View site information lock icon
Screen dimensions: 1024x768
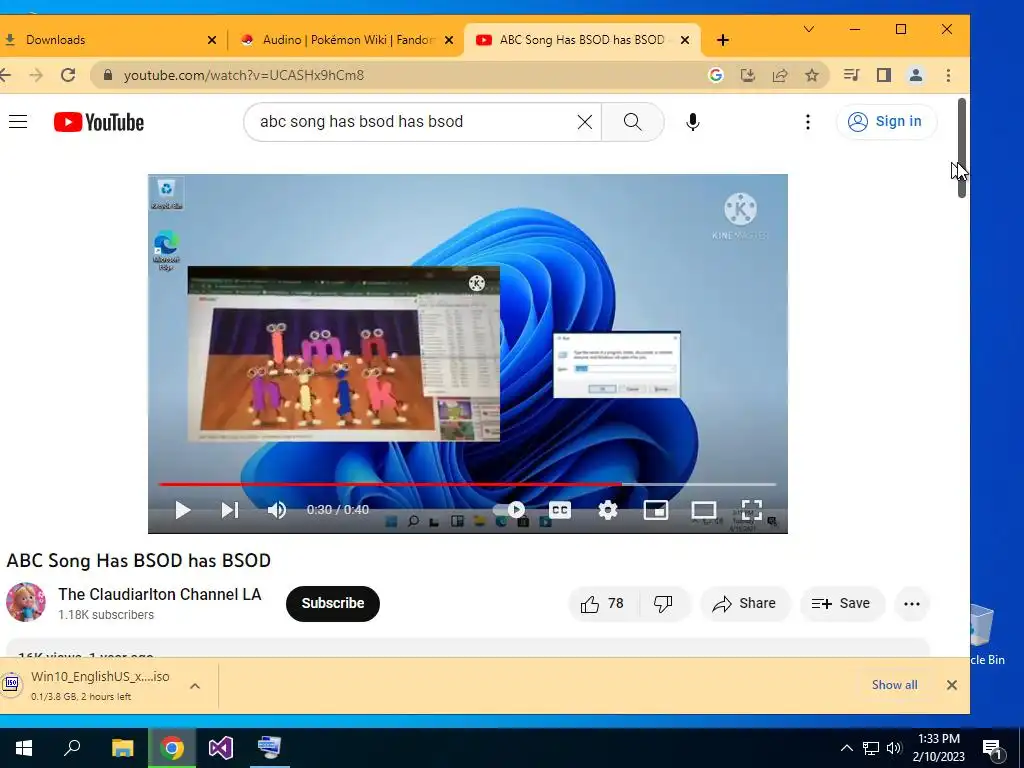click(108, 75)
